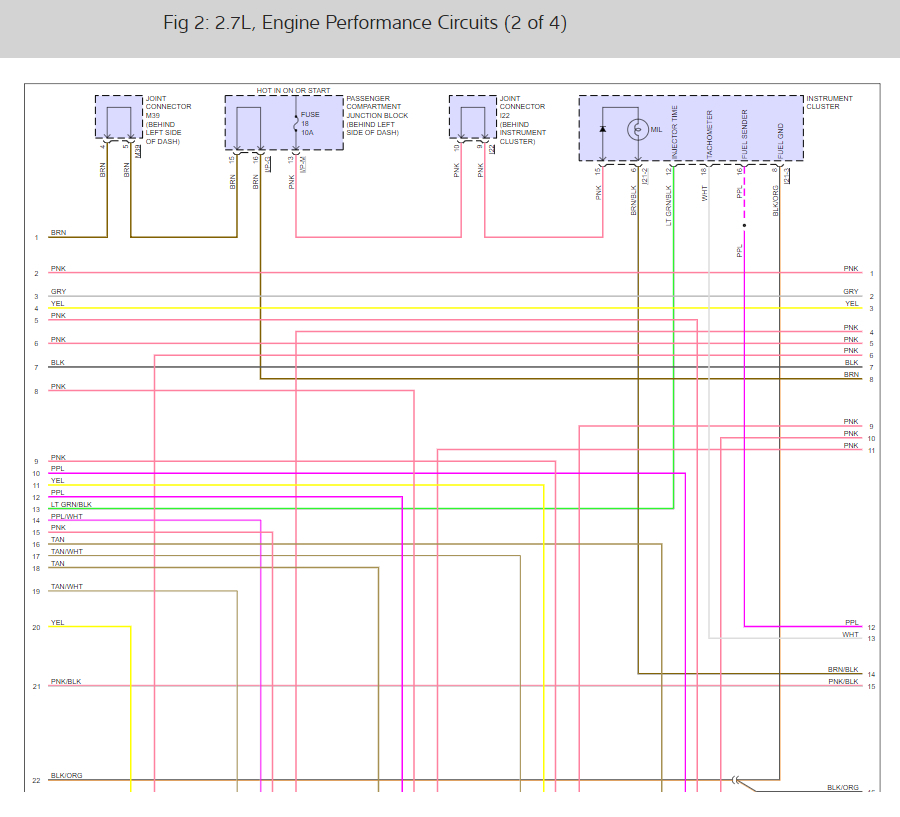This screenshot has width=900, height=817.
Task: Click the vertical 'WHT' label below cluster pin 18
Action: coord(704,193)
